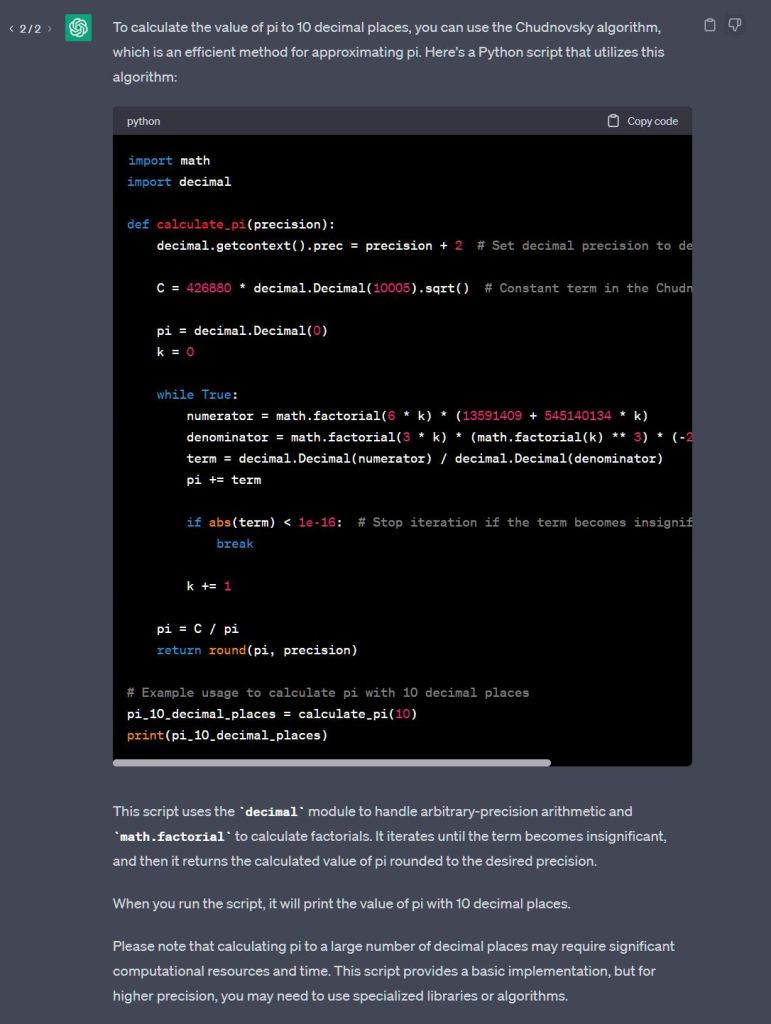
Task: Click the 'return round(pi, precision)' line
Action: click(x=256, y=650)
